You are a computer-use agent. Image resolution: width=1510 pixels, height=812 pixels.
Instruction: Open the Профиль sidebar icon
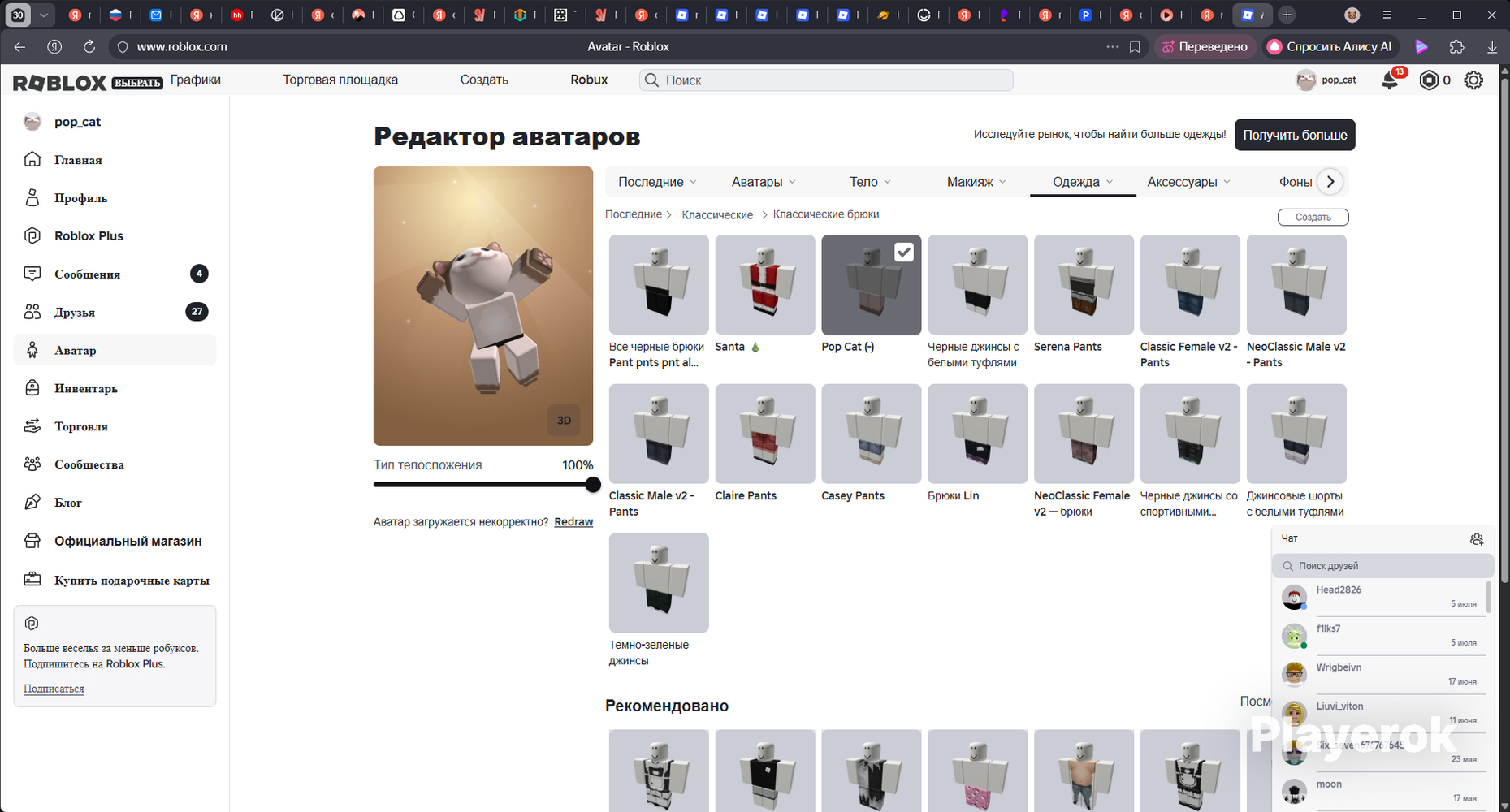[x=32, y=197]
